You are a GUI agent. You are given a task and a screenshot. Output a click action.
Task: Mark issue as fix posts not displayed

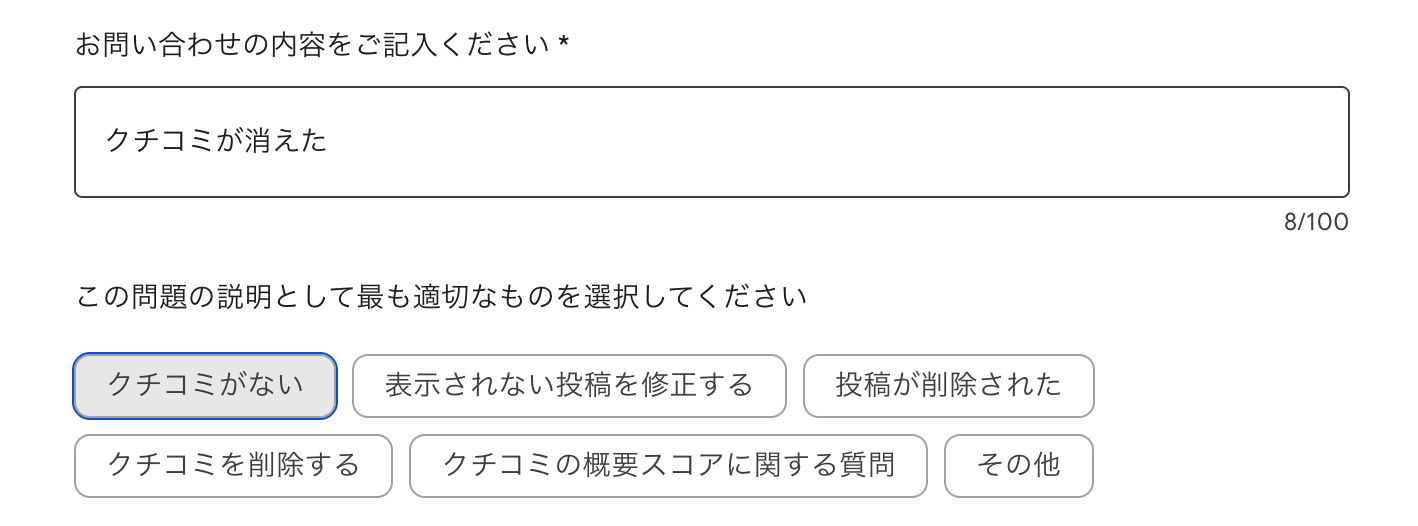pyautogui.click(x=569, y=386)
